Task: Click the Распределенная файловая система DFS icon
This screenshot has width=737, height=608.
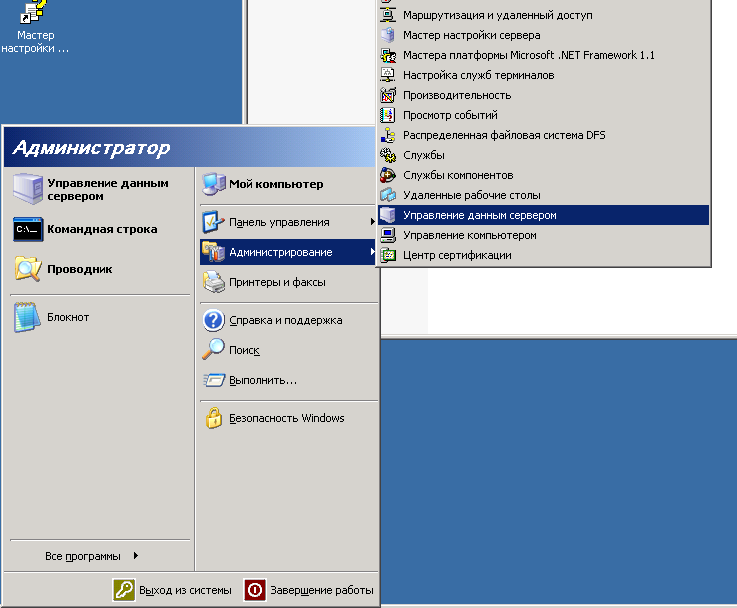Action: coord(388,135)
